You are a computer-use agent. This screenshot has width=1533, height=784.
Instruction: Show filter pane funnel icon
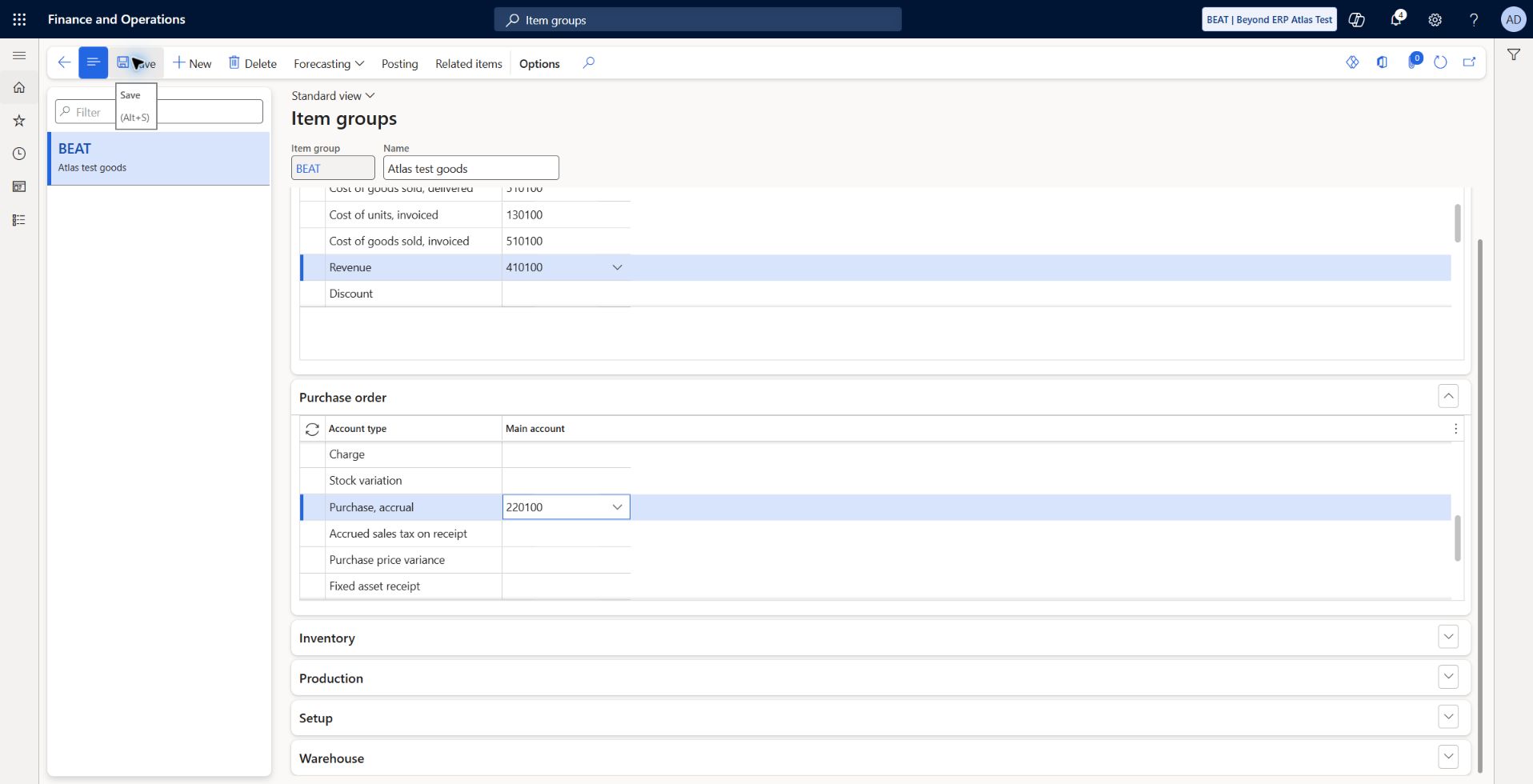[1514, 54]
